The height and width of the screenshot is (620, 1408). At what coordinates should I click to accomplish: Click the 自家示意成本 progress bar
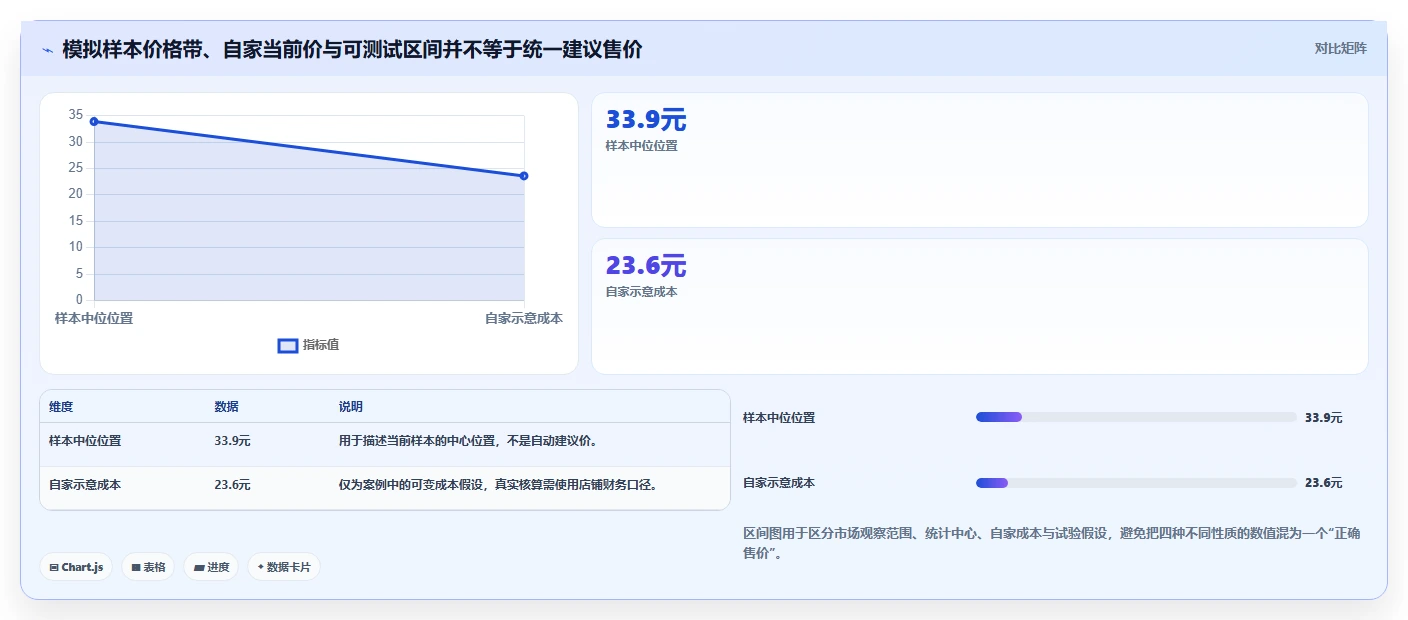tap(1136, 483)
